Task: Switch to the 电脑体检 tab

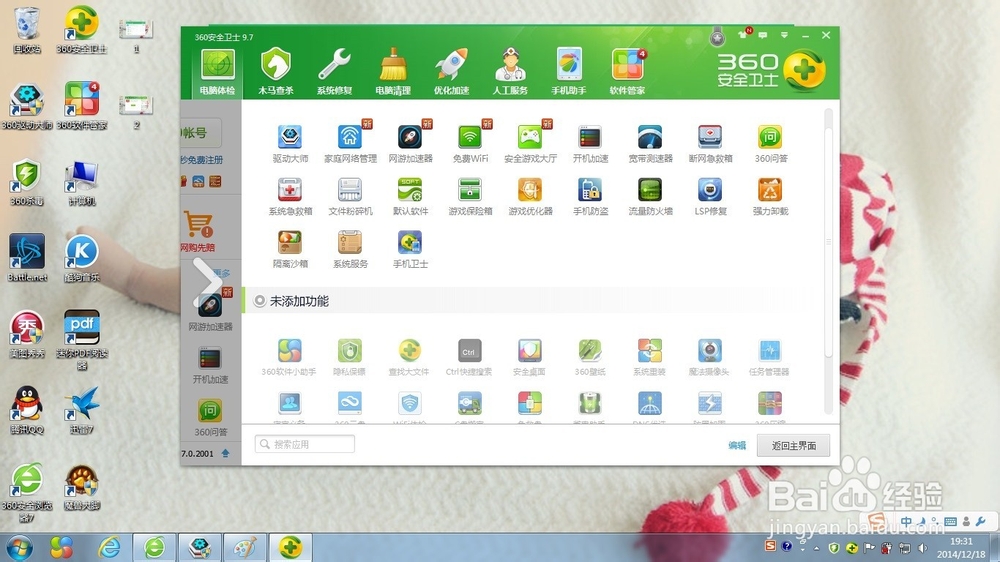Action: click(217, 73)
